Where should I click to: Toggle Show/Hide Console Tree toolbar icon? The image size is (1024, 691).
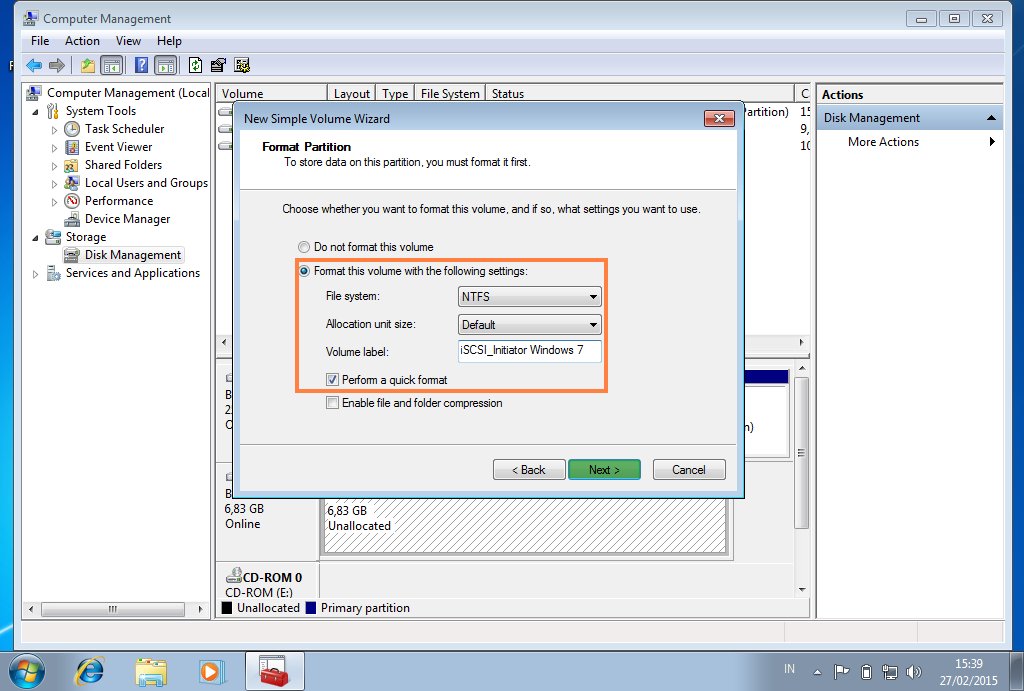coord(112,65)
